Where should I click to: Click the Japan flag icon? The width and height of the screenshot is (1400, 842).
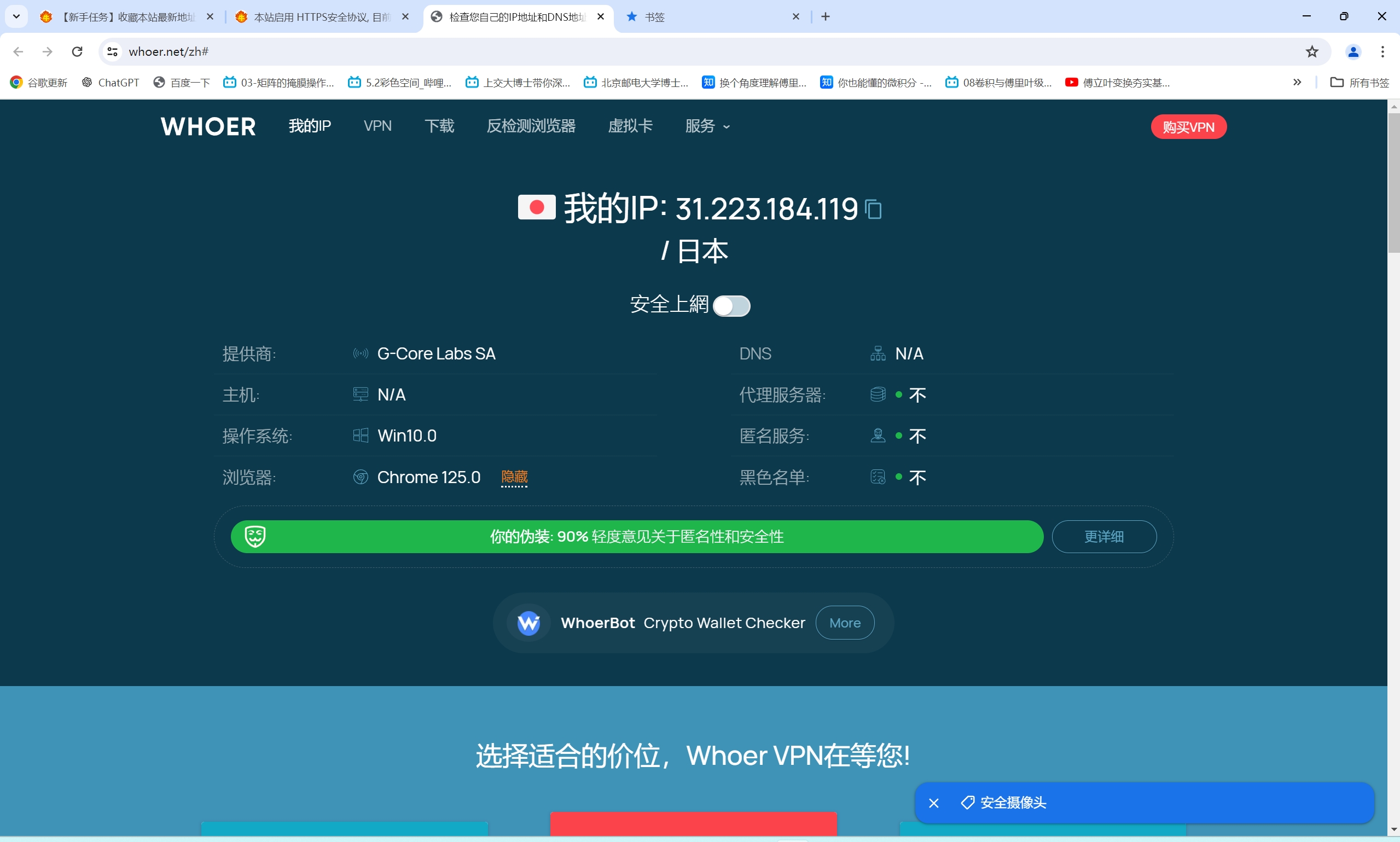537,207
